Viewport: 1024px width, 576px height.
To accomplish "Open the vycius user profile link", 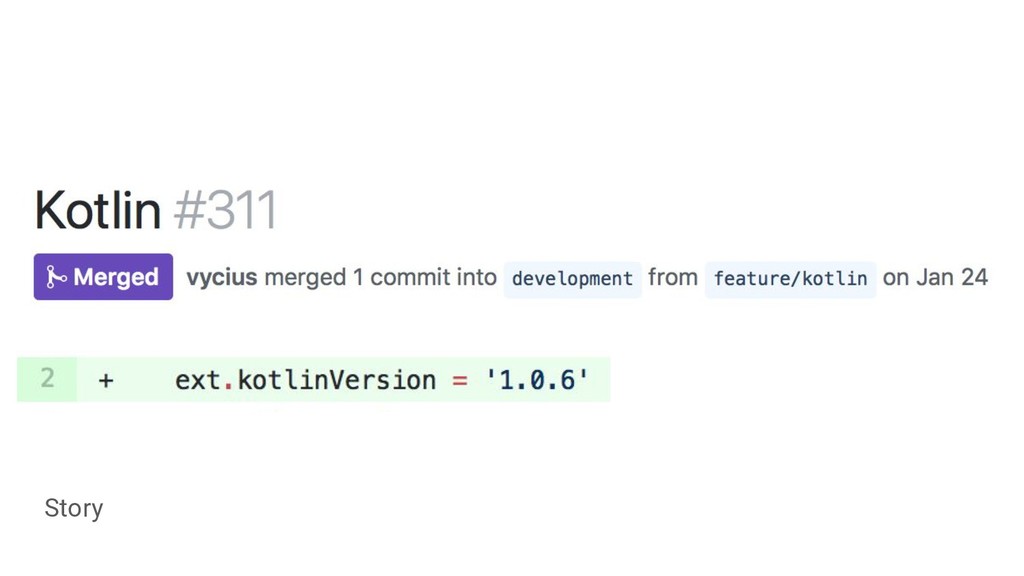I will click(x=221, y=278).
